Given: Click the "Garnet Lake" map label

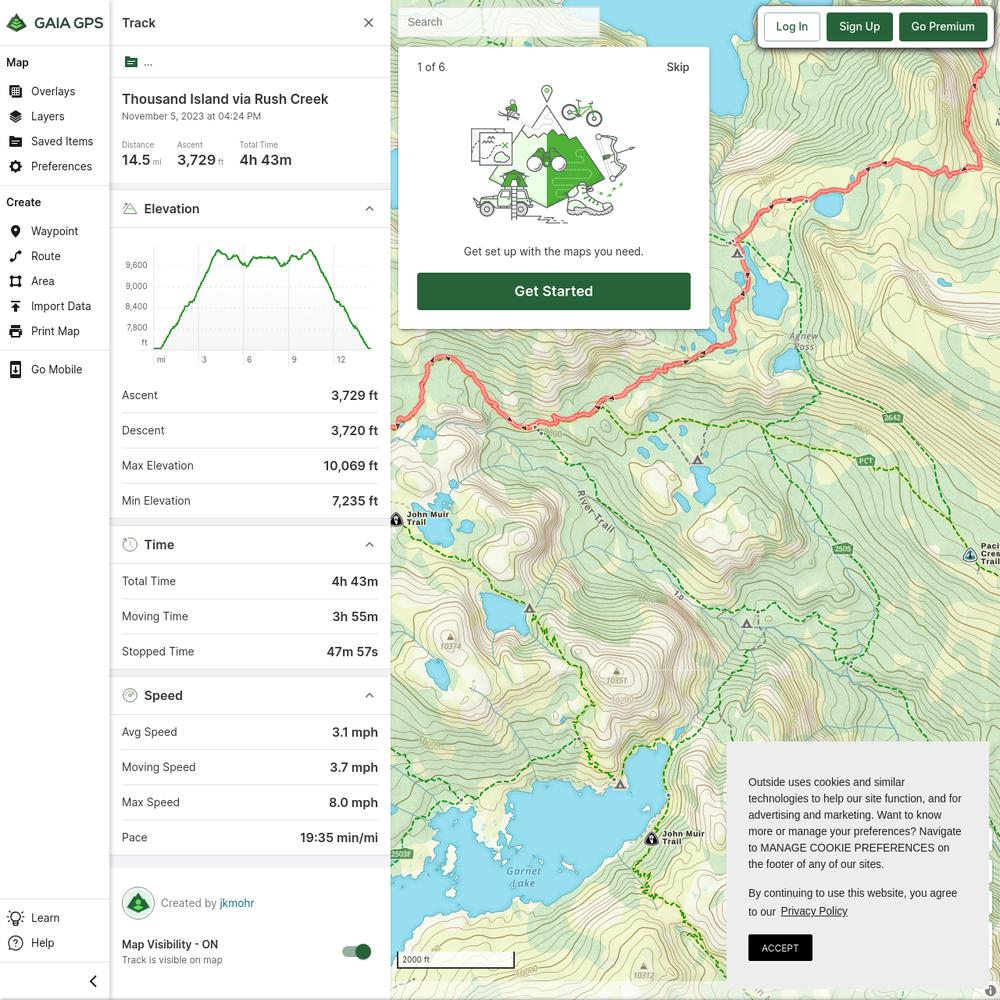Looking at the screenshot, I should pyautogui.click(x=524, y=877).
